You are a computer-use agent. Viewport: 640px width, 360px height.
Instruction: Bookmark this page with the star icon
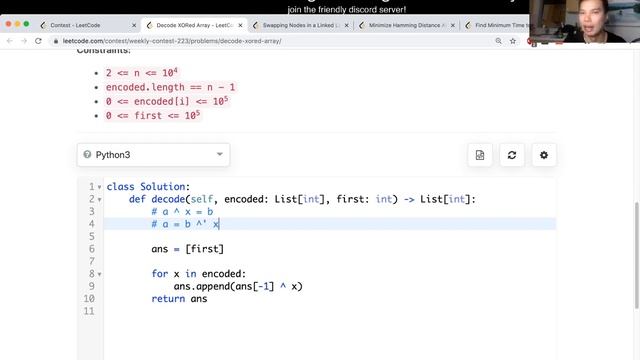pos(513,41)
